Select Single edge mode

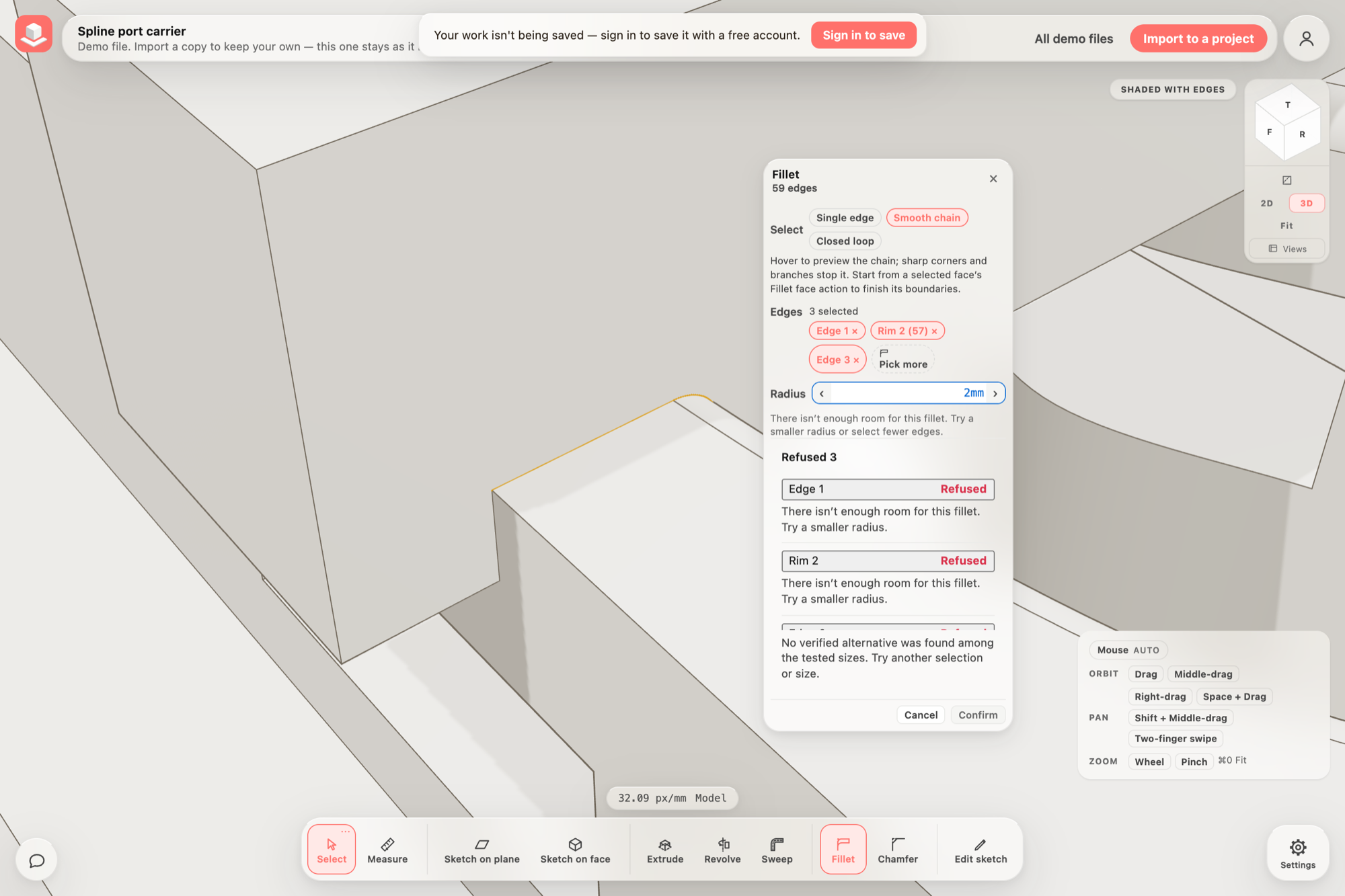845,218
